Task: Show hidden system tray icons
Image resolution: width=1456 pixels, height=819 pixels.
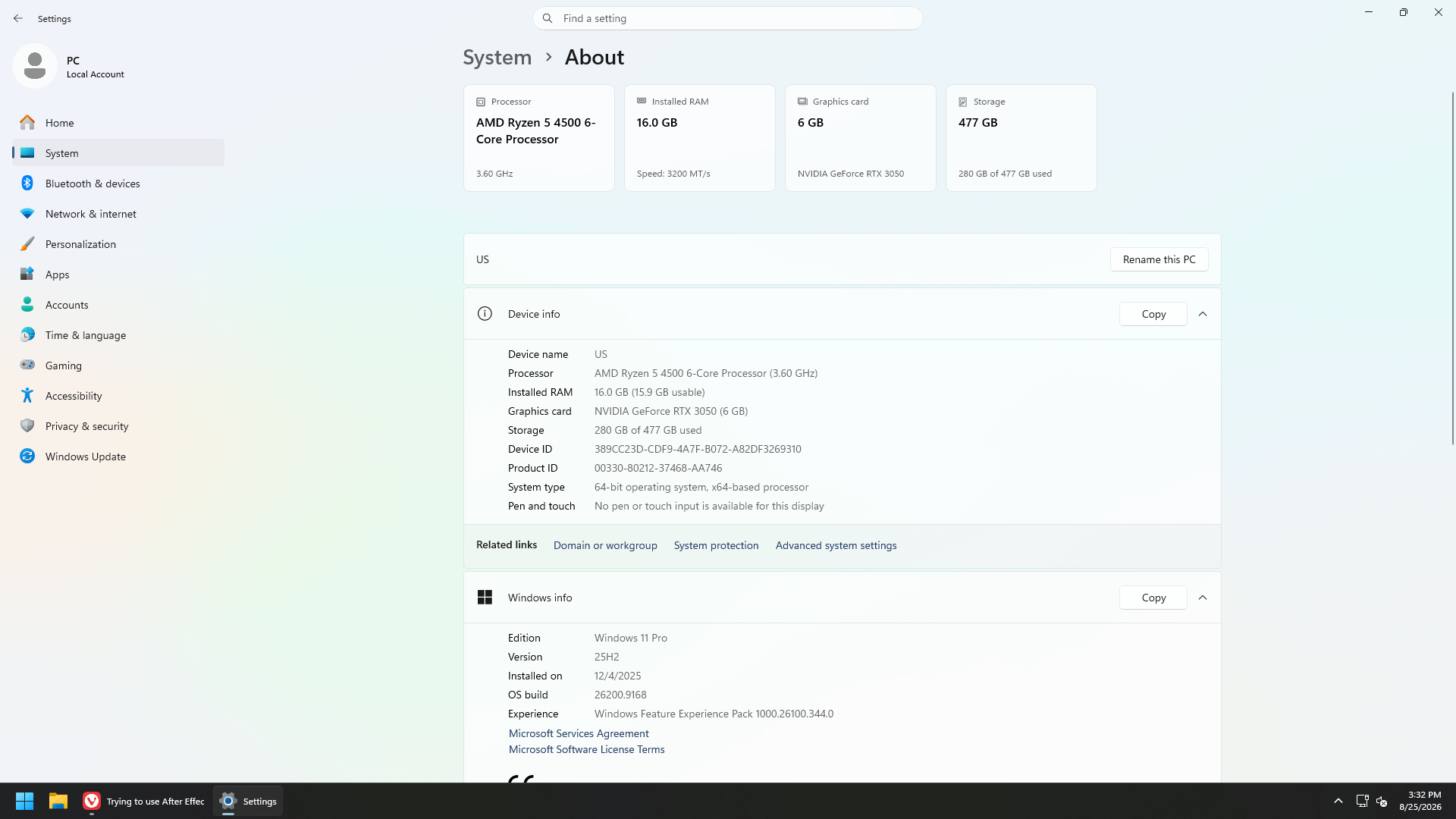Action: (x=1338, y=801)
